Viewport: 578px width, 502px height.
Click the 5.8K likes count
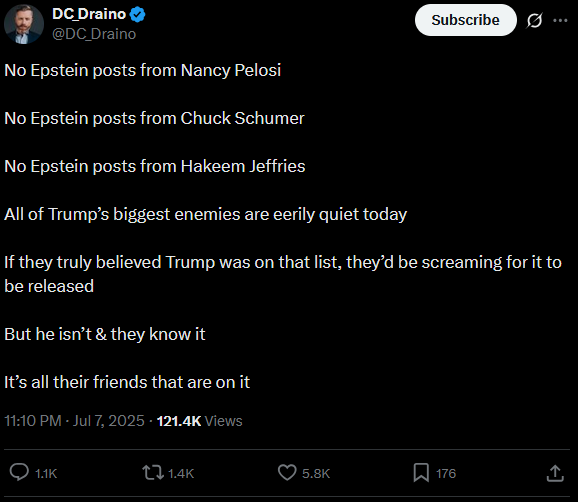point(316,474)
